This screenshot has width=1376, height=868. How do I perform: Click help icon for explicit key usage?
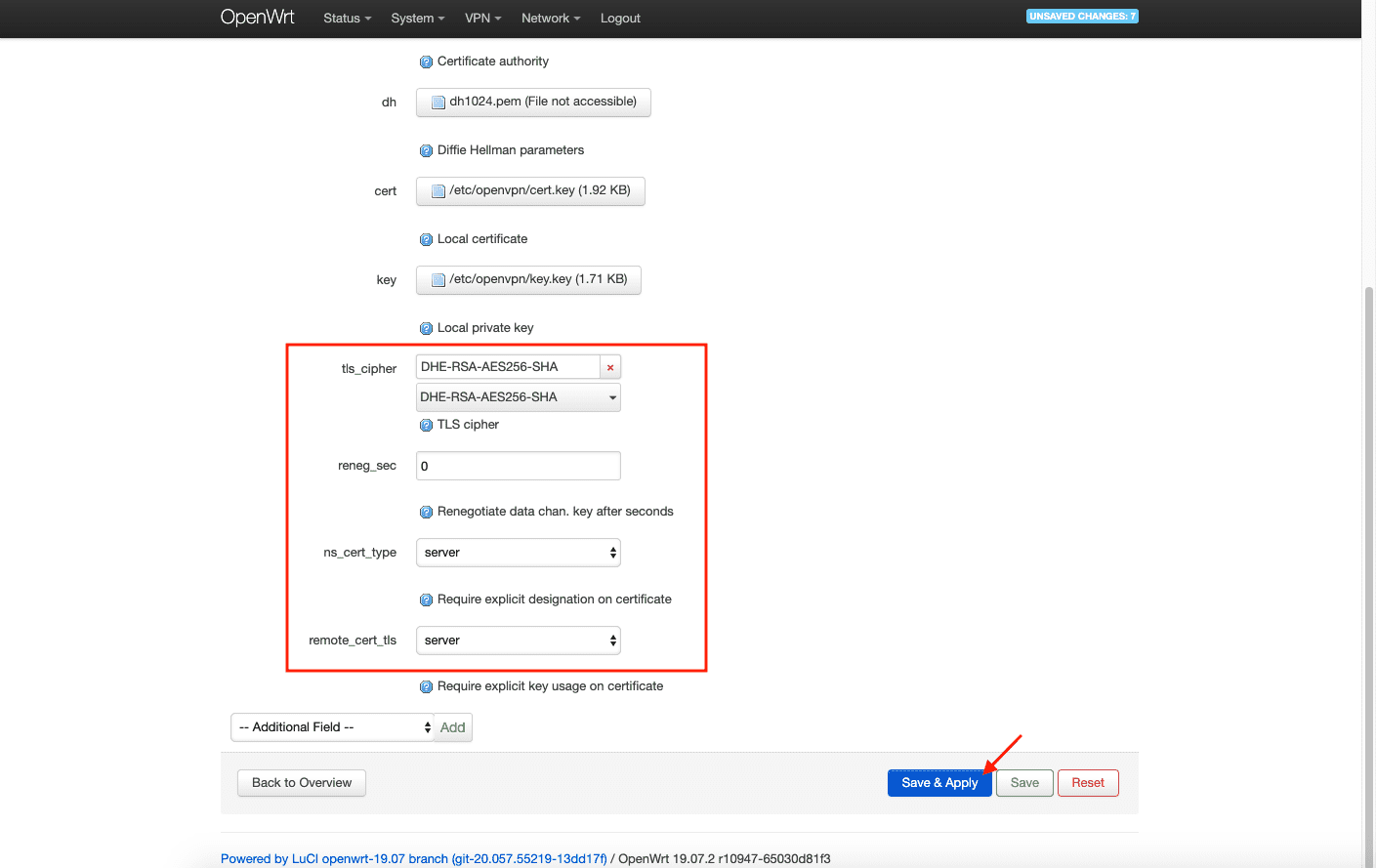(x=426, y=686)
